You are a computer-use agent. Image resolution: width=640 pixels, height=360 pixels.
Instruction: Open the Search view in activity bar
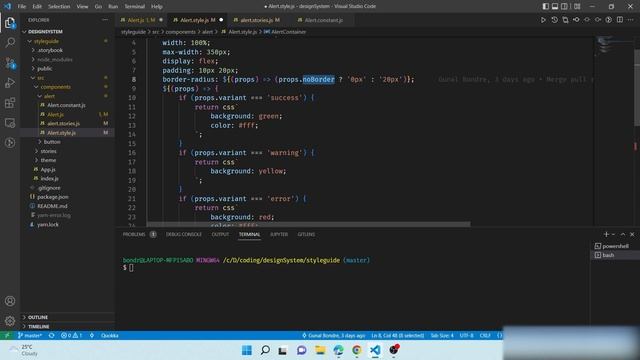(x=10, y=42)
